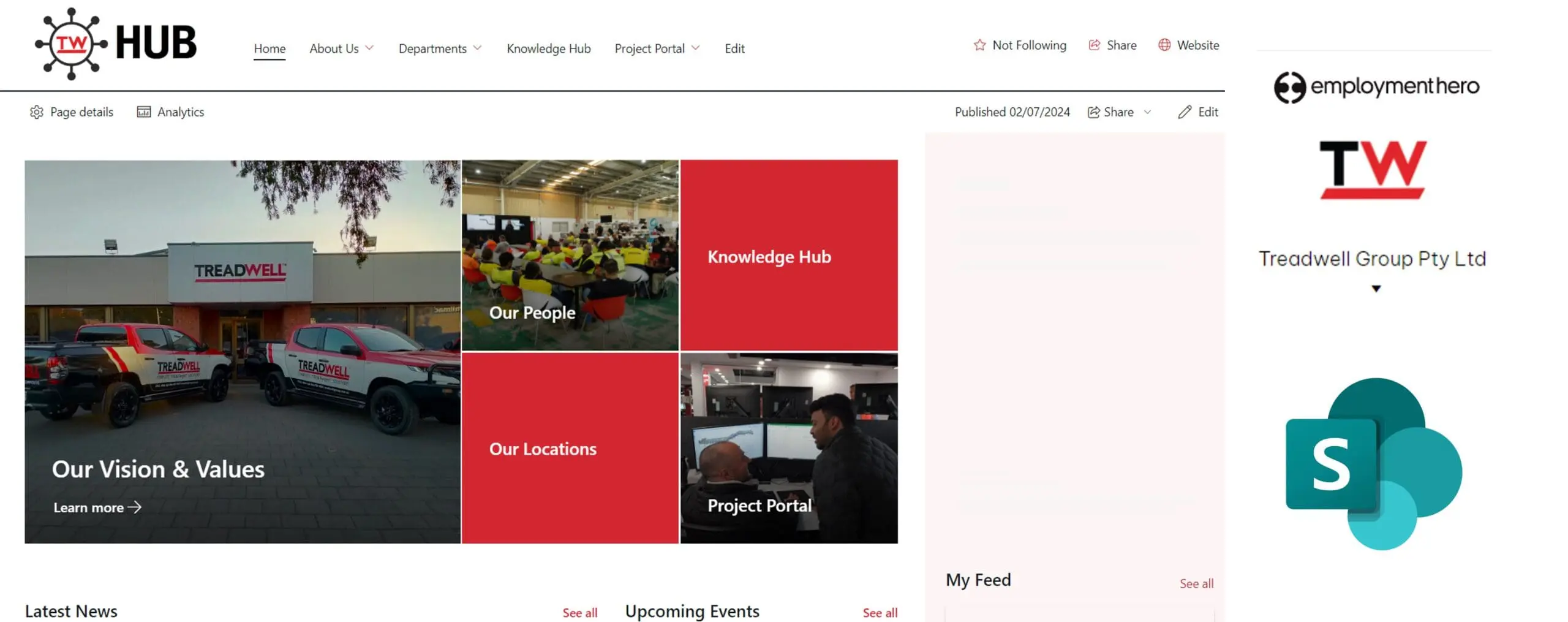Click the top navigation Share icon
The height and width of the screenshot is (622, 1568).
(x=1094, y=45)
